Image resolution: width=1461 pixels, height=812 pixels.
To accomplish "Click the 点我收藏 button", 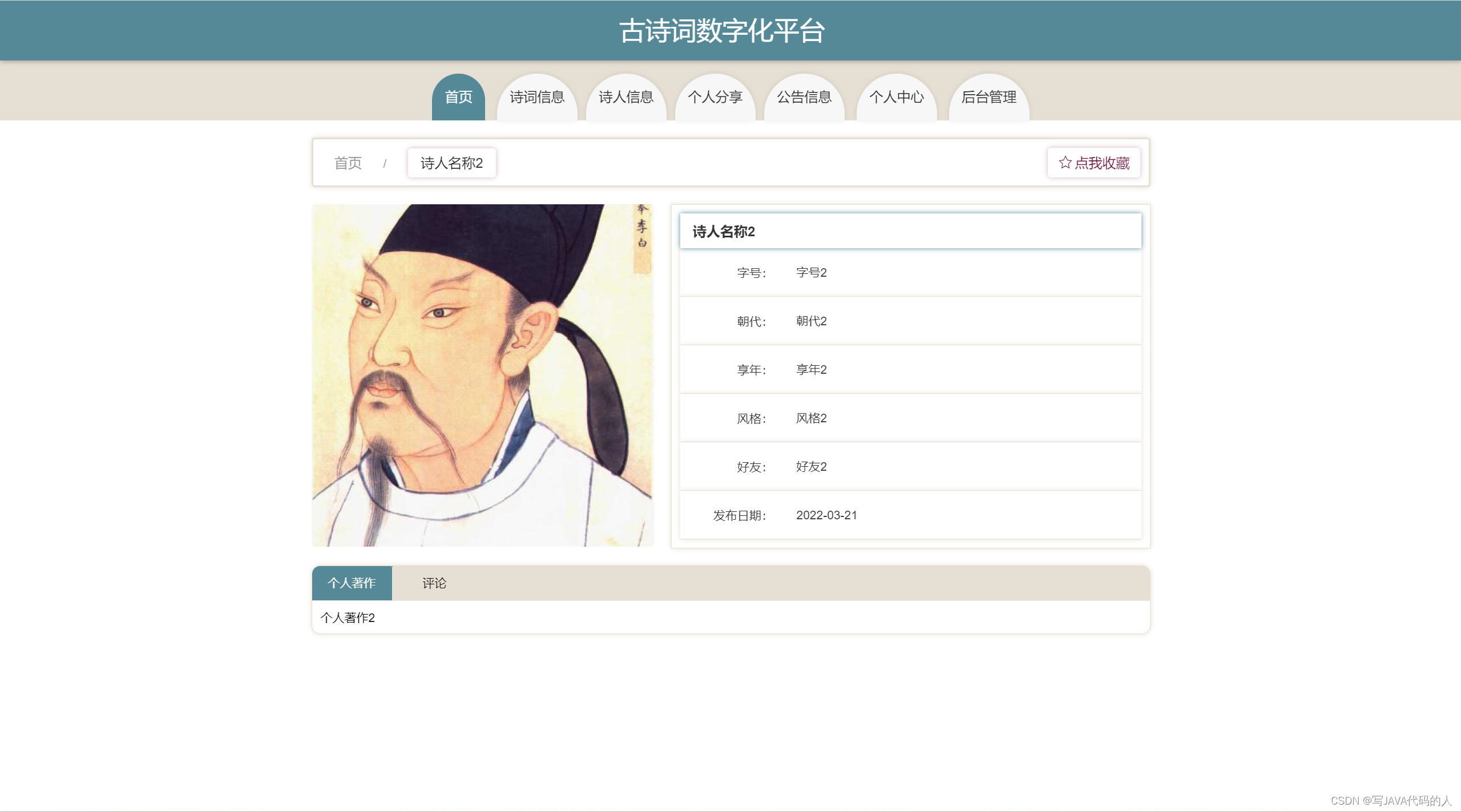I will (1093, 163).
